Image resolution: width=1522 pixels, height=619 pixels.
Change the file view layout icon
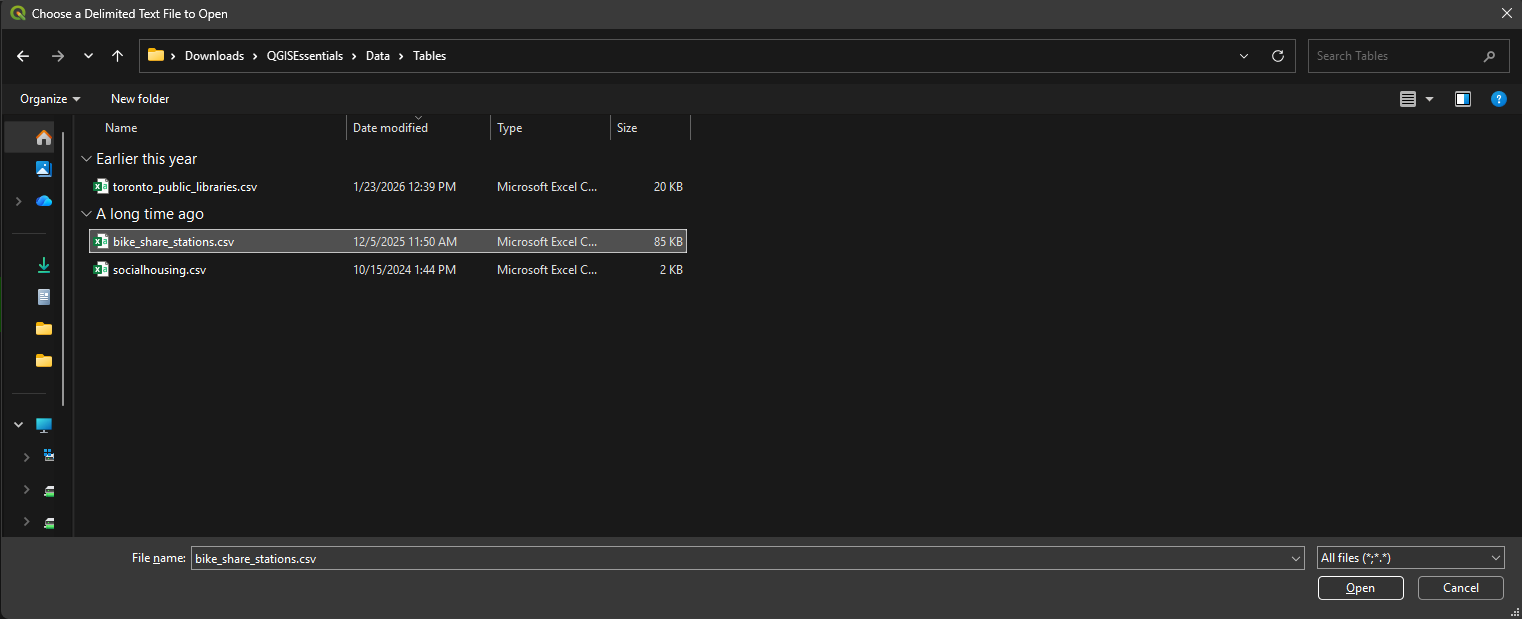(1408, 99)
